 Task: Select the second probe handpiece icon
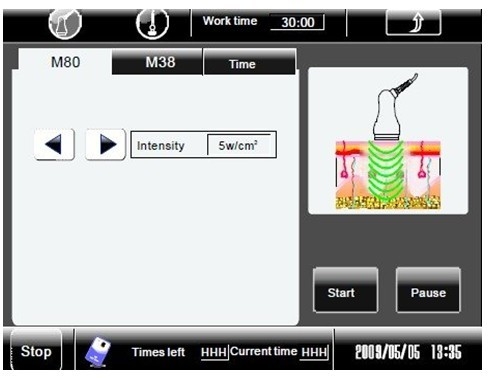[152, 23]
